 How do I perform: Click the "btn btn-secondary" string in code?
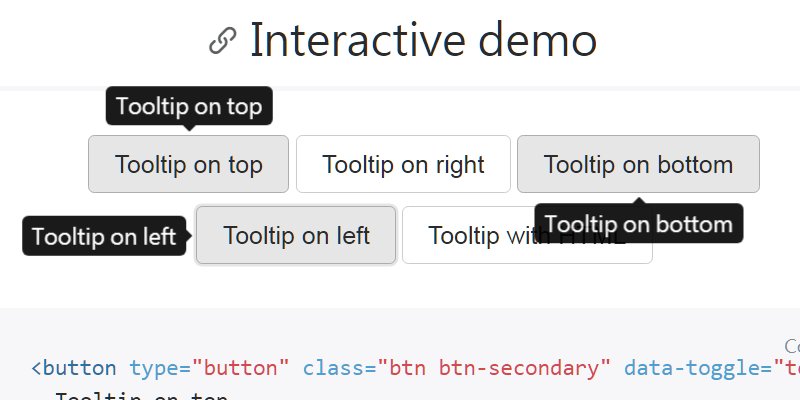(491, 368)
